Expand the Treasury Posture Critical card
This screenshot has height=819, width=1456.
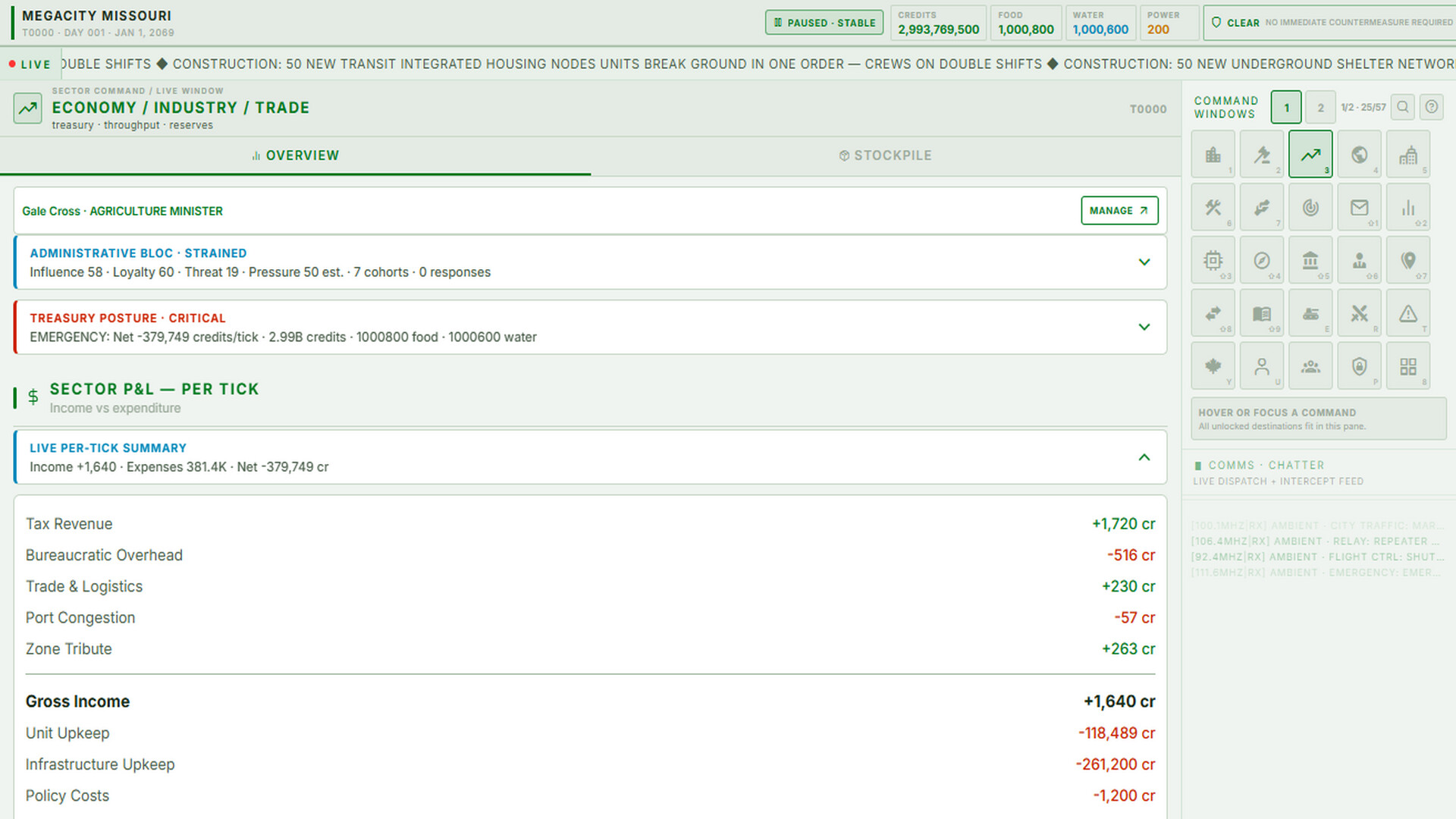click(x=590, y=327)
